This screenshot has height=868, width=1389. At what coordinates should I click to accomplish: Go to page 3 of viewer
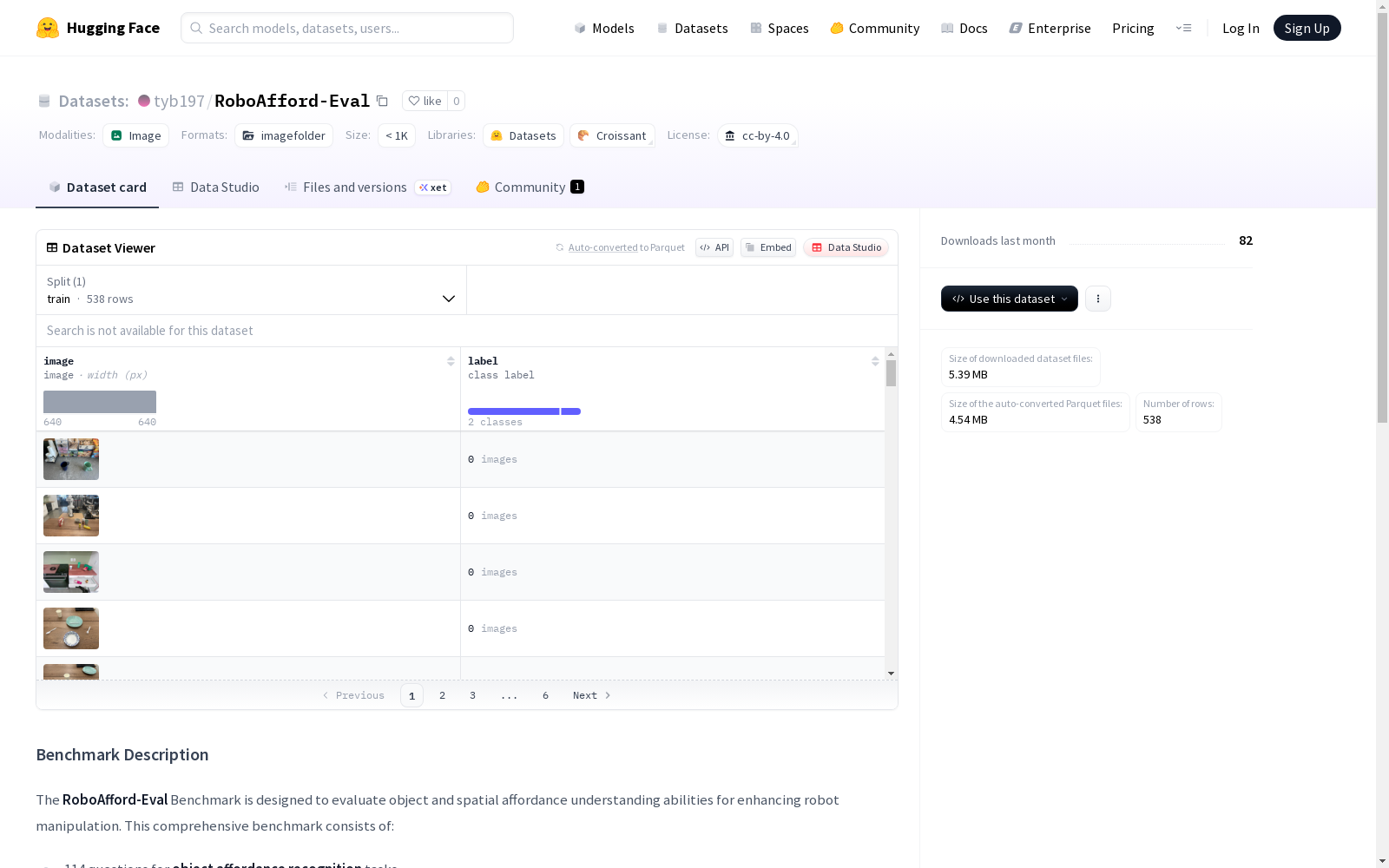tap(472, 695)
